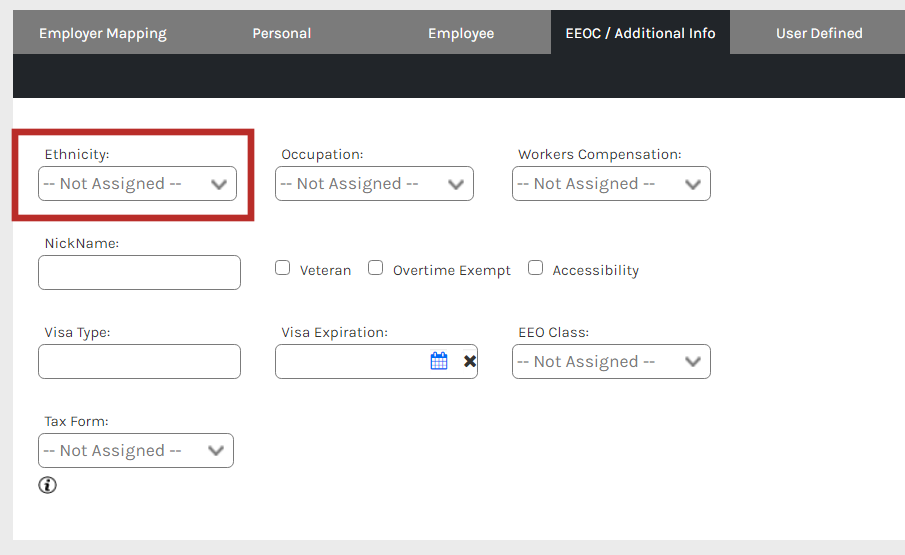Image resolution: width=905 pixels, height=555 pixels.
Task: Click the Workers Compensation label
Action: point(600,154)
